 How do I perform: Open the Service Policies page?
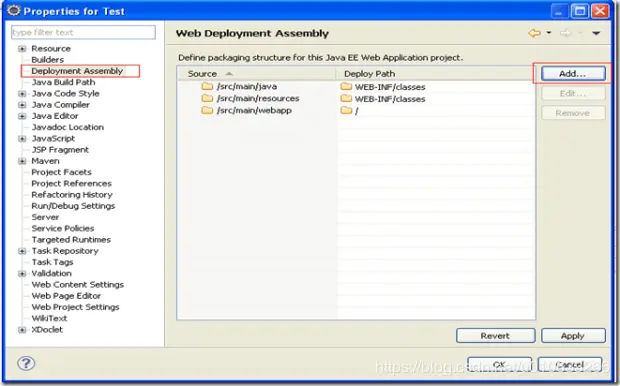tap(63, 229)
